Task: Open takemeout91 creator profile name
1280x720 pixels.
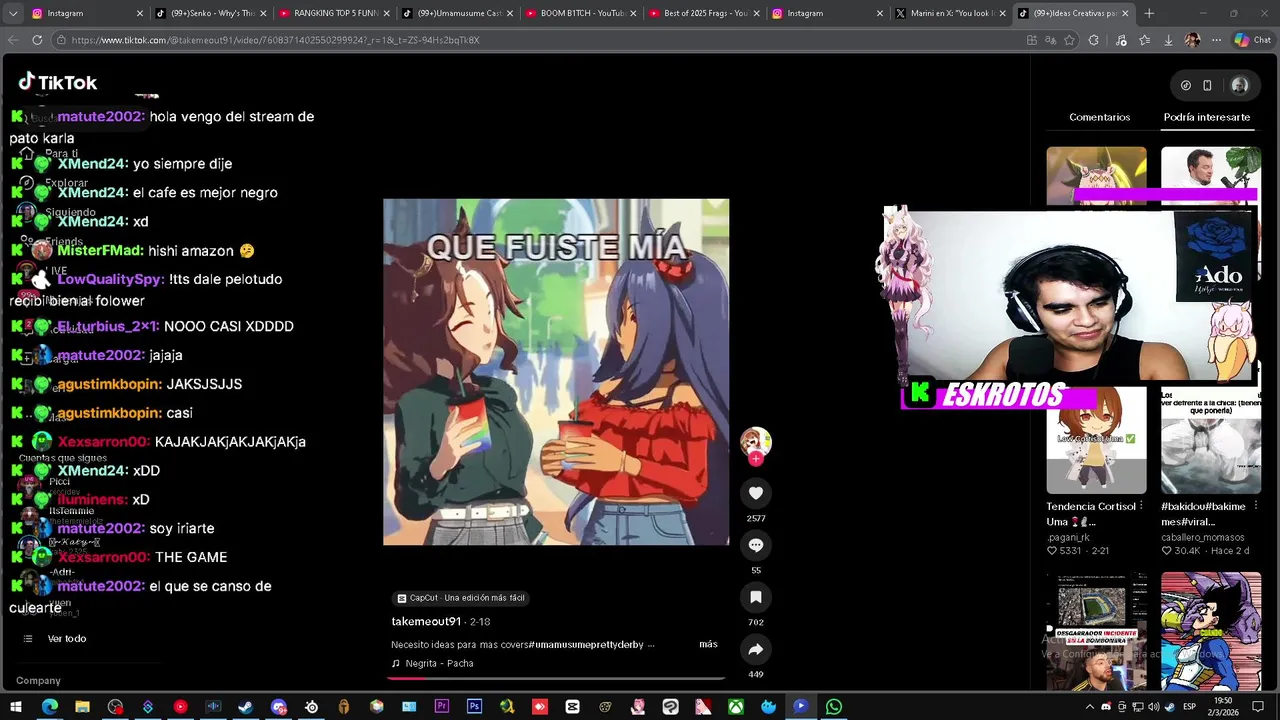Action: coord(426,622)
